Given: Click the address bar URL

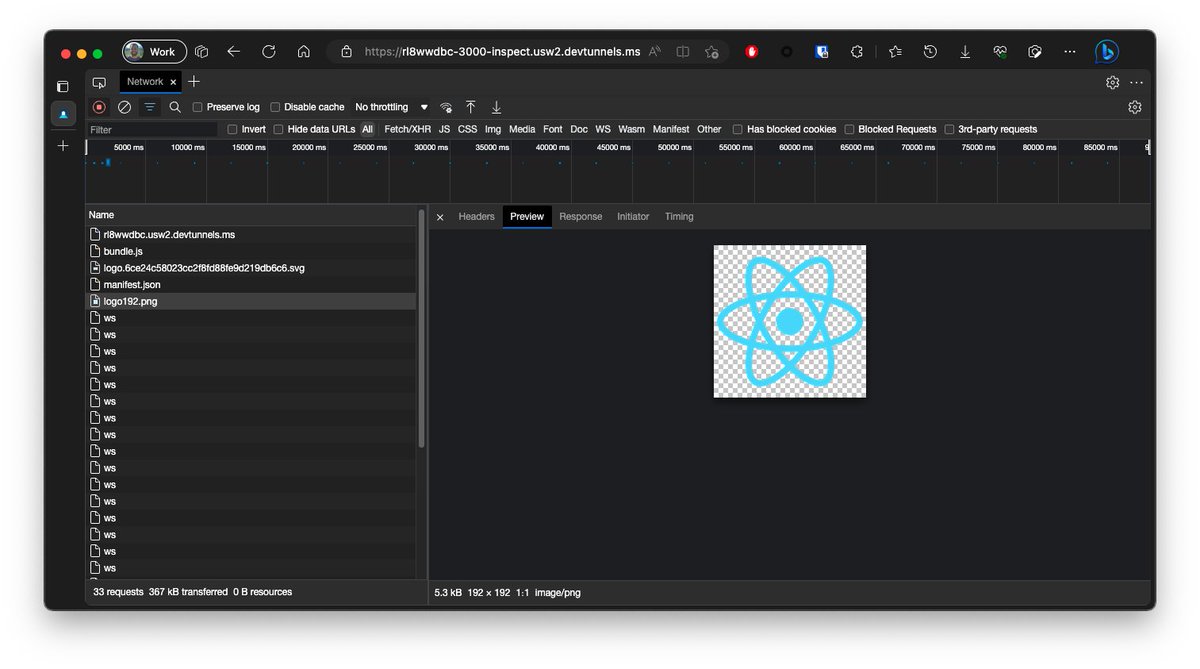Looking at the screenshot, I should click(502, 52).
